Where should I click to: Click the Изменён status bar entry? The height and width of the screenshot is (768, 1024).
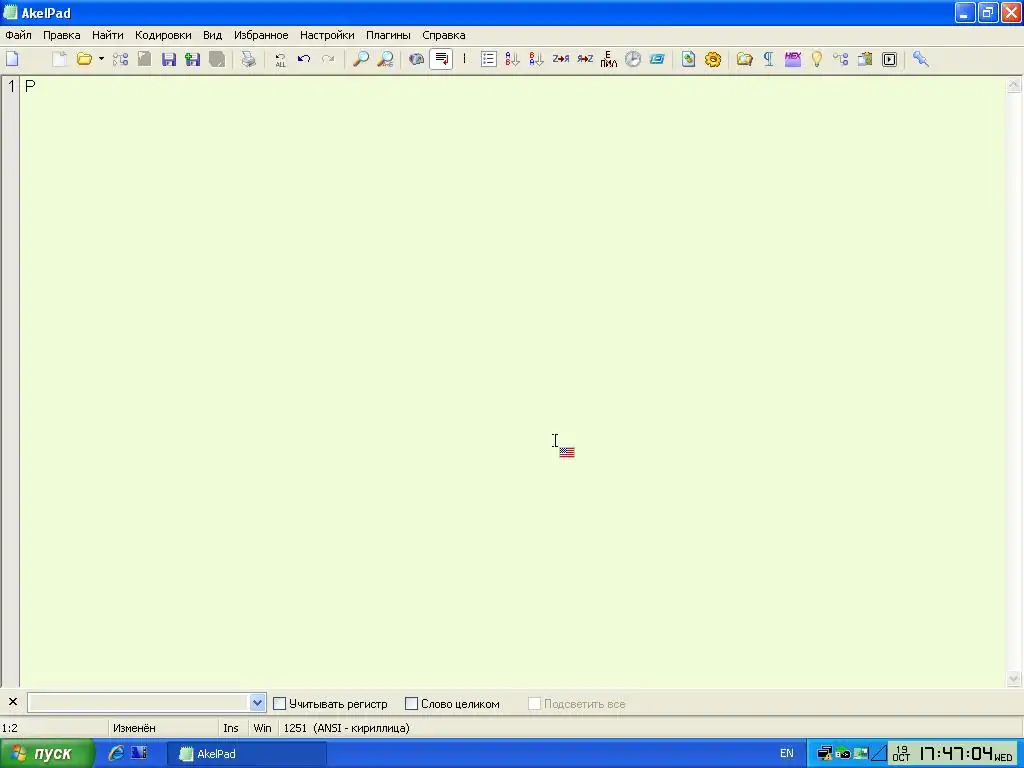[134, 728]
